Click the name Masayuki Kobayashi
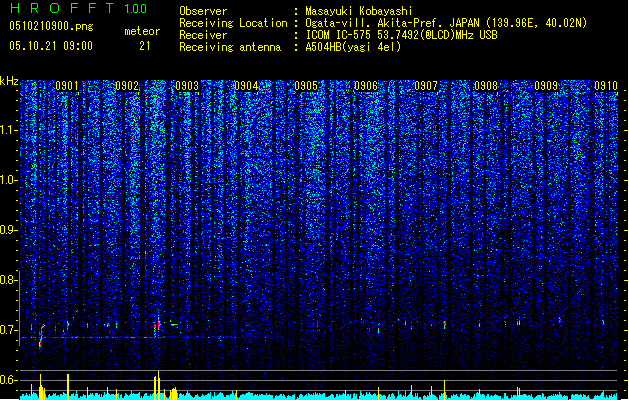The width and height of the screenshot is (629, 400). click(x=359, y=11)
